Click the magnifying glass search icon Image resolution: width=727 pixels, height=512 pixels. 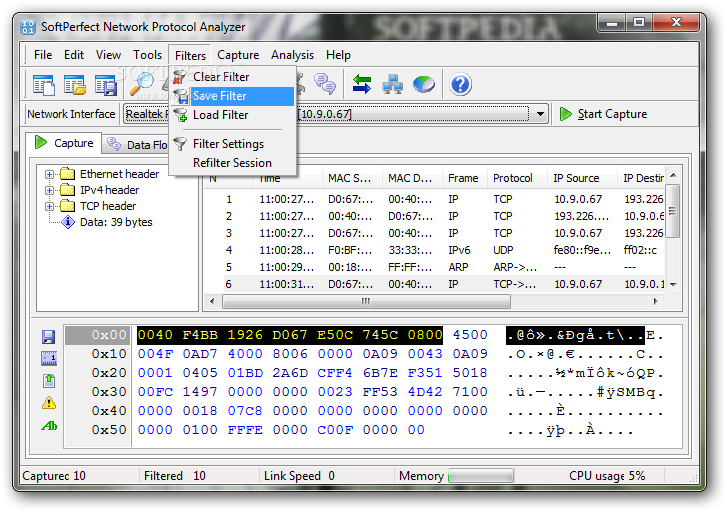pyautogui.click(x=142, y=84)
